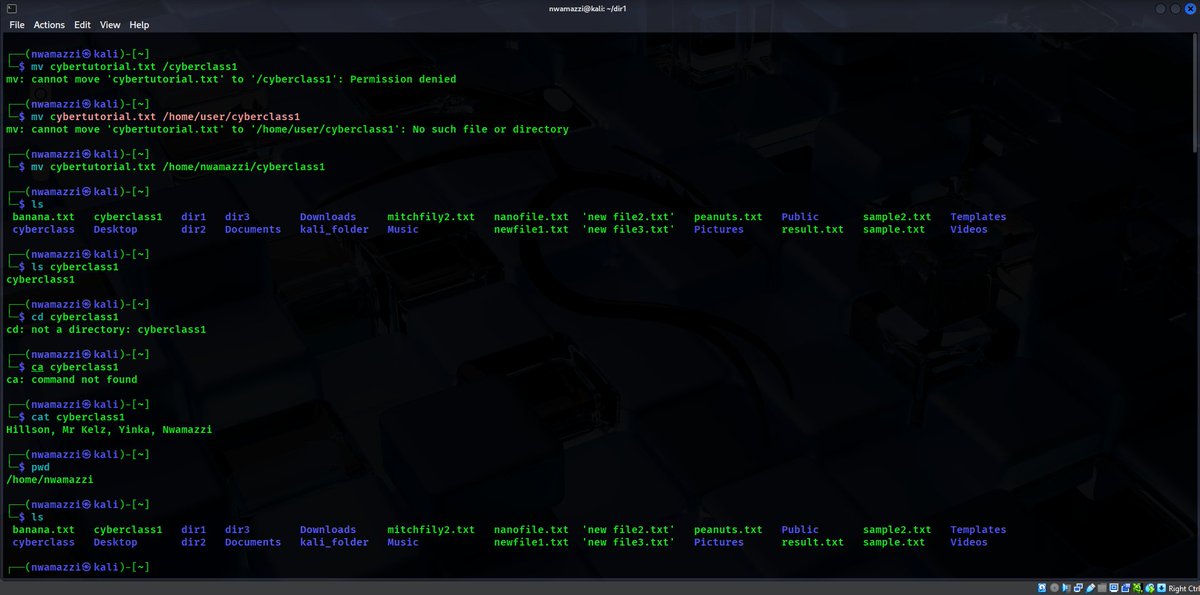Click the window title nwamazzi@kali: ~/dir1
Image resolution: width=1200 pixels, height=595 pixels.
(587, 8)
